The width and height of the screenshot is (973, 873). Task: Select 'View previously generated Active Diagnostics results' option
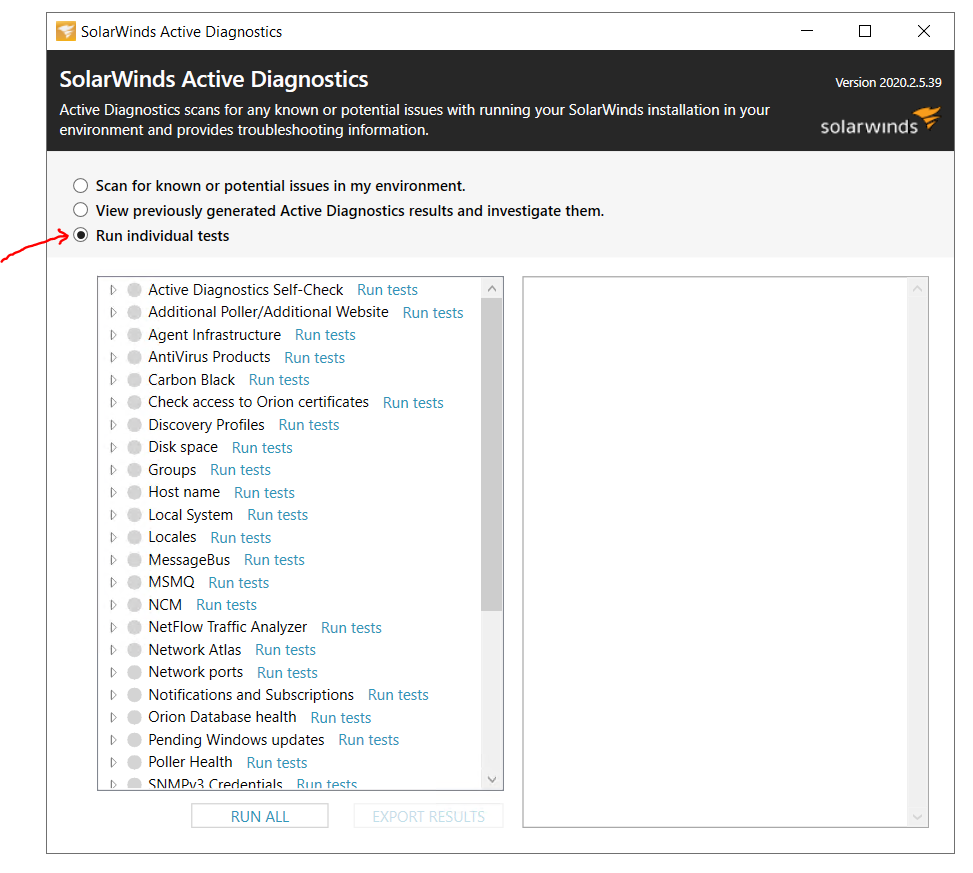click(x=81, y=210)
